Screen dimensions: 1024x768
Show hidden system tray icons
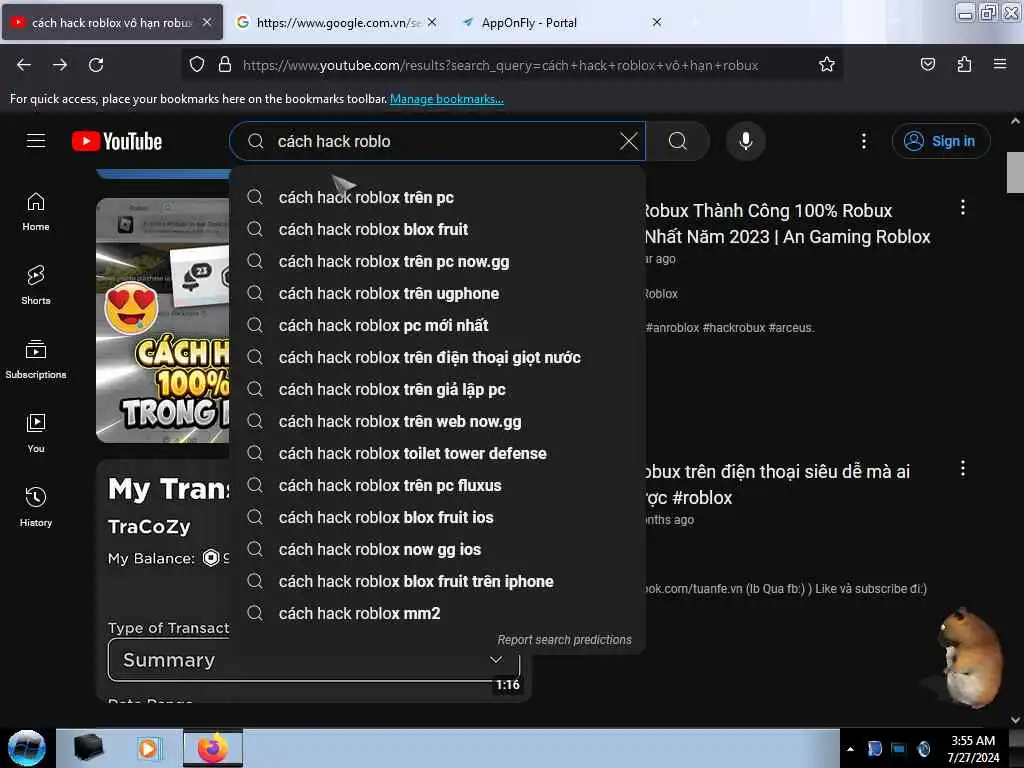click(850, 749)
